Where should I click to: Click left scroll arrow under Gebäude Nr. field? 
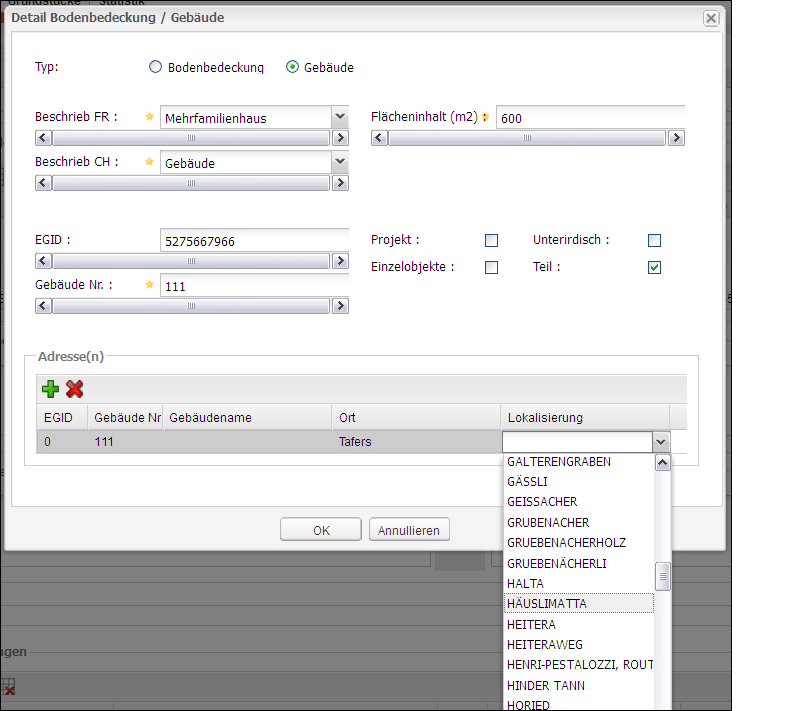pos(43,306)
